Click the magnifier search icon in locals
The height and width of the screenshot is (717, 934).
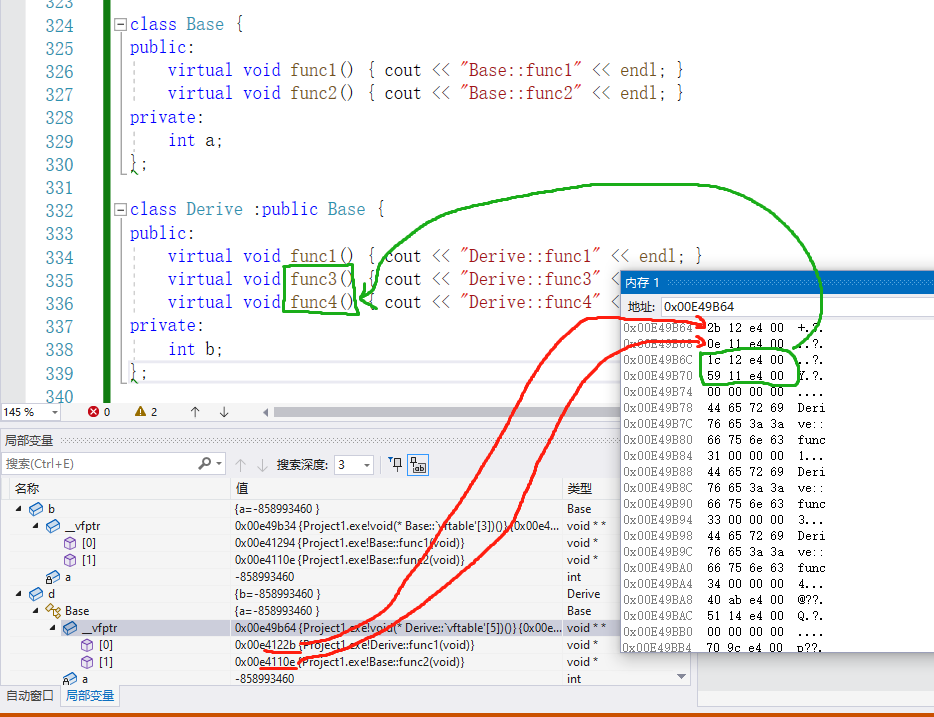(x=205, y=463)
